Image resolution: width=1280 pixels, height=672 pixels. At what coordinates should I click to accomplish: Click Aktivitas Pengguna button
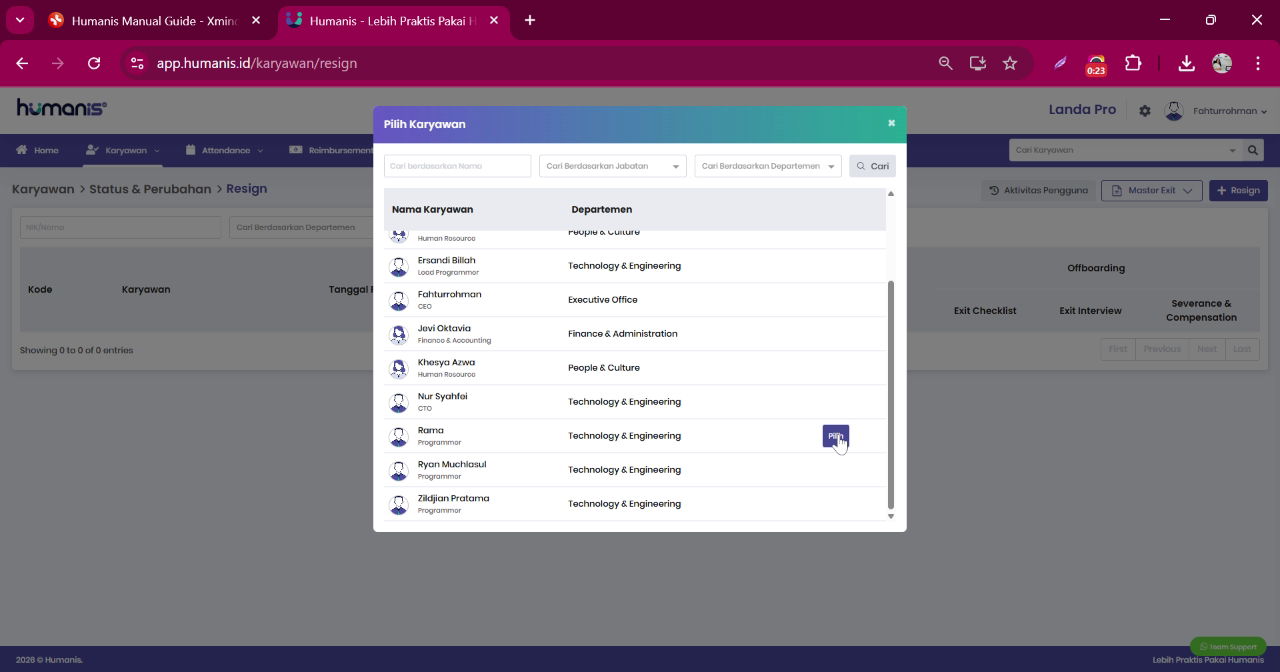(x=1038, y=190)
